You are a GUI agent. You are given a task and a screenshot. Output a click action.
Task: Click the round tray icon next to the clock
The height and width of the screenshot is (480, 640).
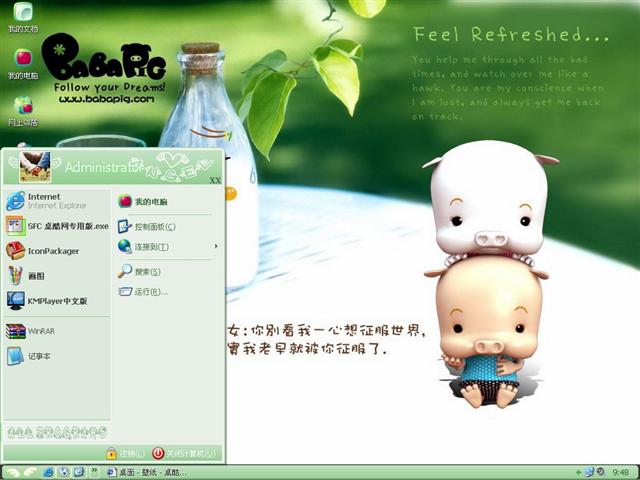pos(601,472)
